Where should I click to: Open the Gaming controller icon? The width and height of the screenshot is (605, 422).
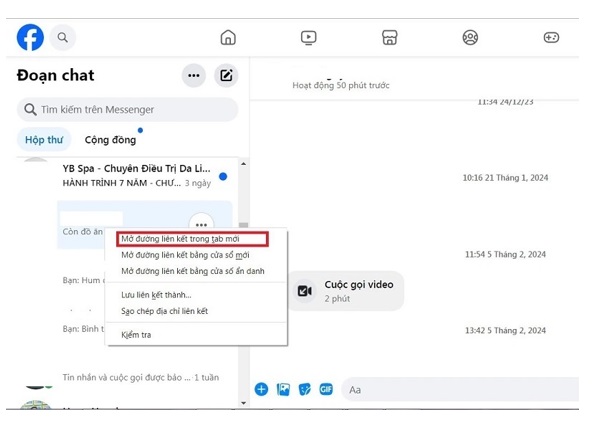coord(551,38)
